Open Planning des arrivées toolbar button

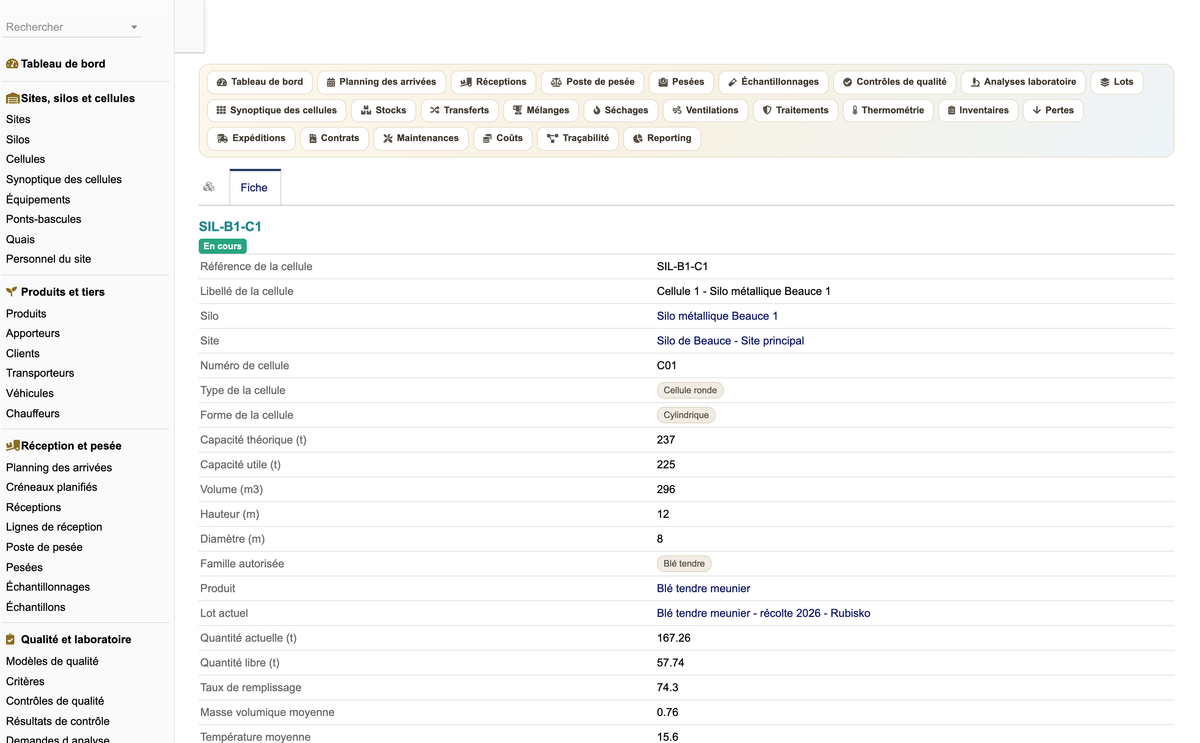tap(382, 82)
